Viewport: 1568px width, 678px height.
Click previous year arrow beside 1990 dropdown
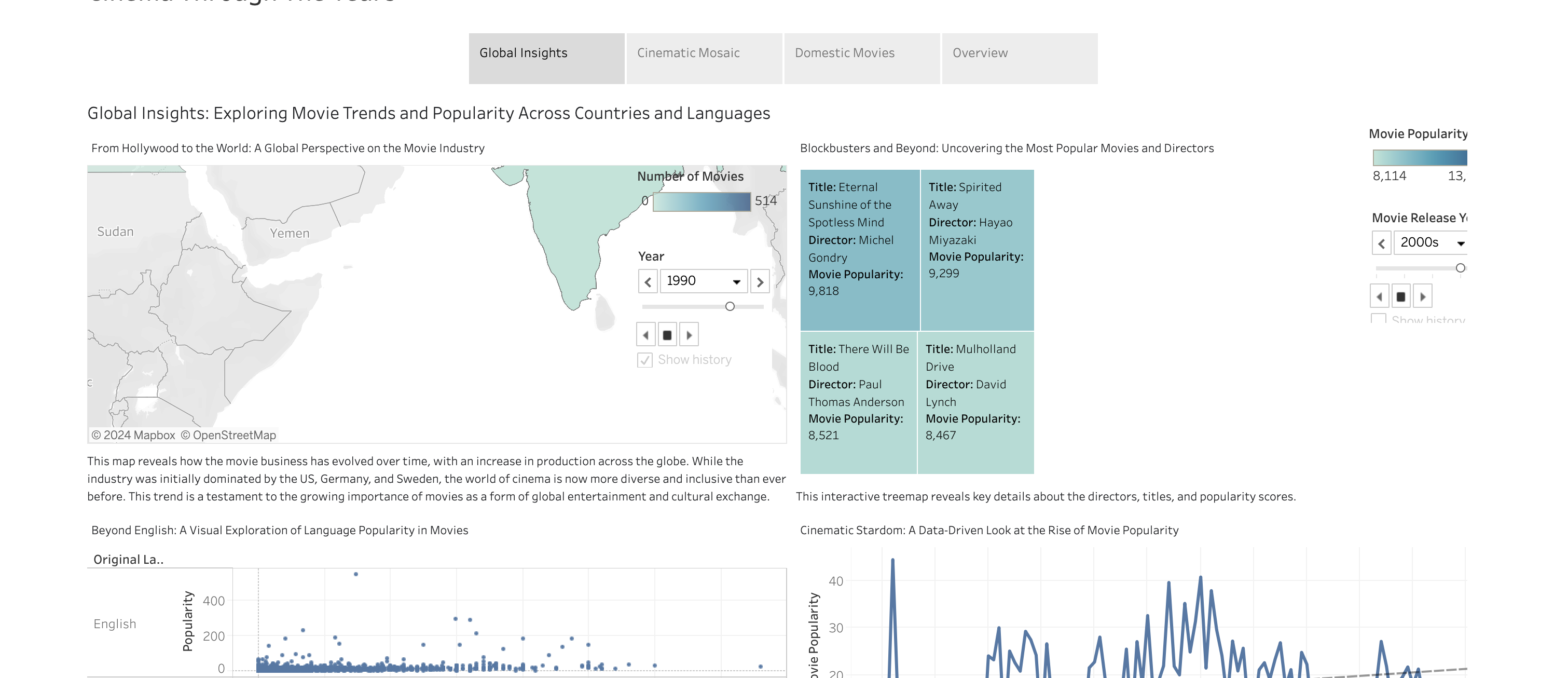coord(648,281)
